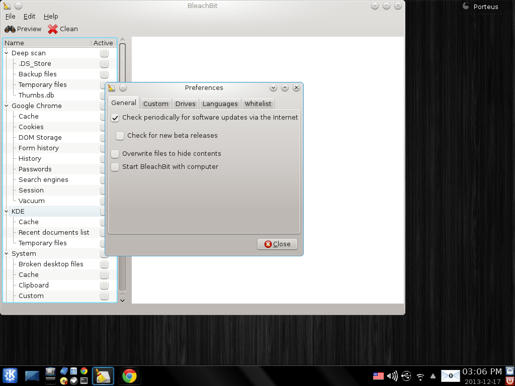The image size is (515, 386).
Task: Collapse the Google Chrome tree group
Action: pos(6,106)
